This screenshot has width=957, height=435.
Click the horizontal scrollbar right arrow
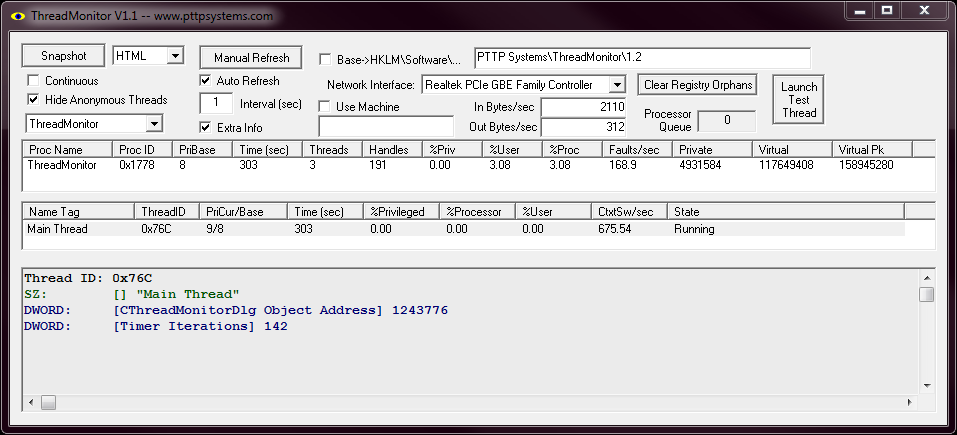click(x=907, y=403)
